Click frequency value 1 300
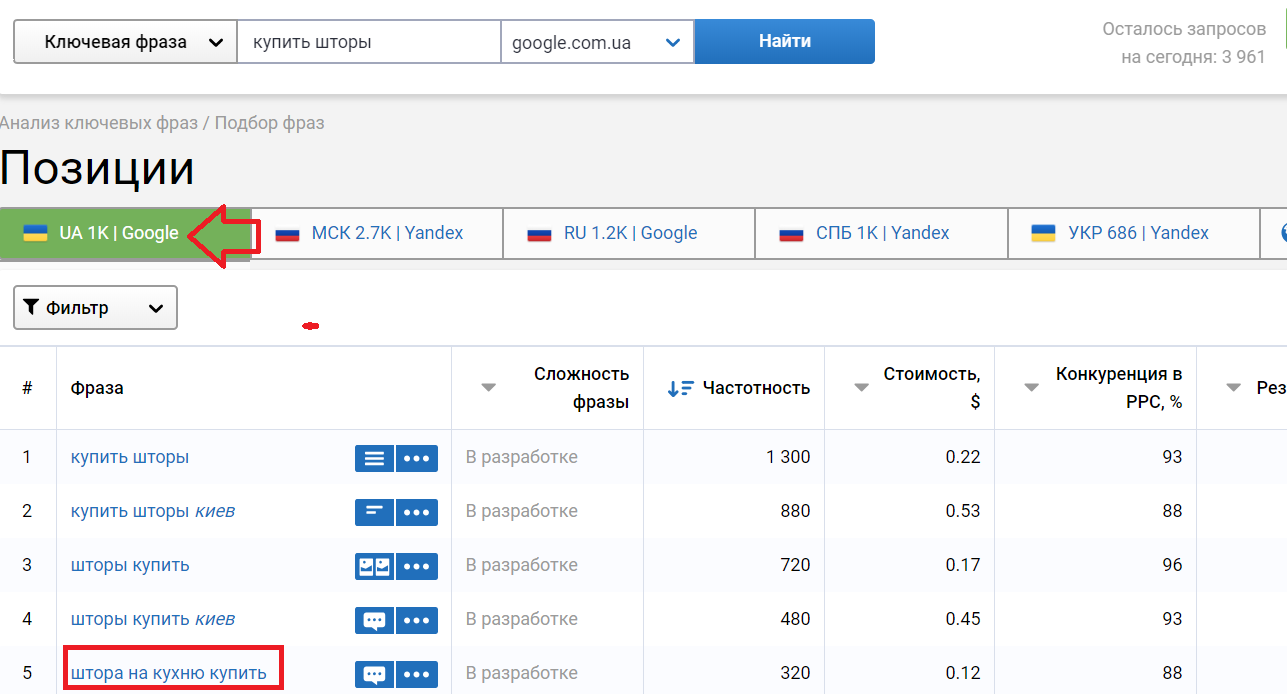1287x694 pixels. tap(788, 457)
